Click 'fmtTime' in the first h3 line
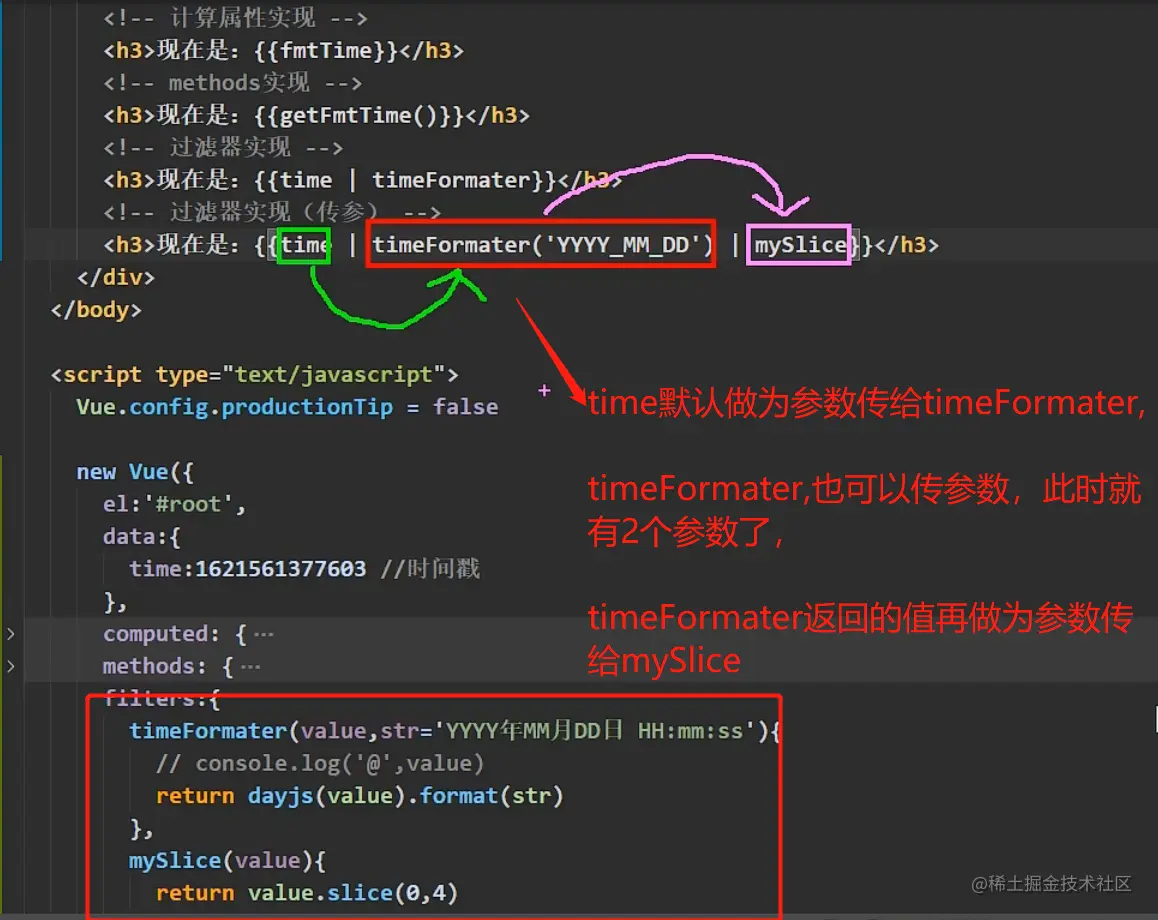The height and width of the screenshot is (920, 1158). coord(326,50)
